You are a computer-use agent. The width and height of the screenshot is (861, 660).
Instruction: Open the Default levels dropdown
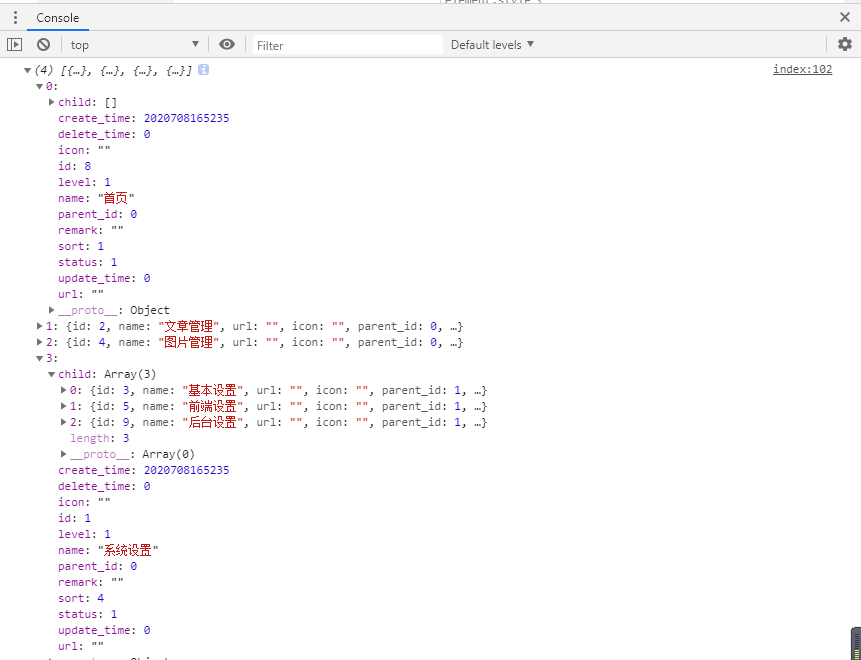pos(492,44)
